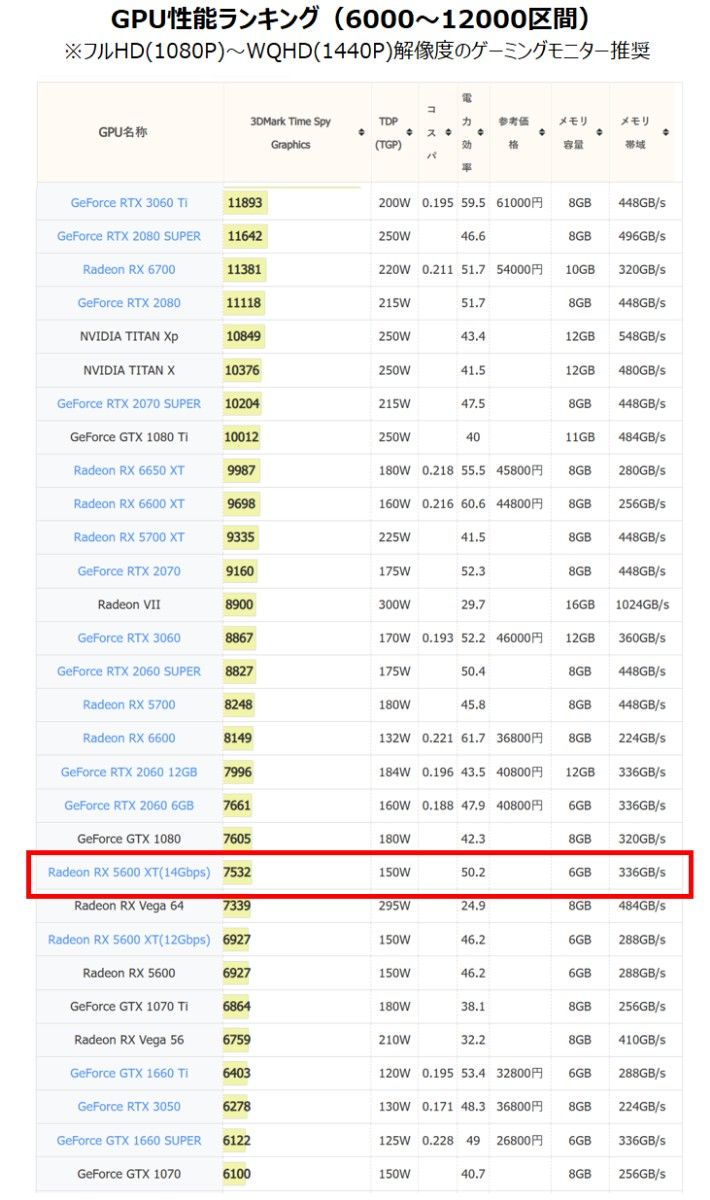The width and height of the screenshot is (710, 1200).
Task: Click price cell 44800円
Action: 519,504
